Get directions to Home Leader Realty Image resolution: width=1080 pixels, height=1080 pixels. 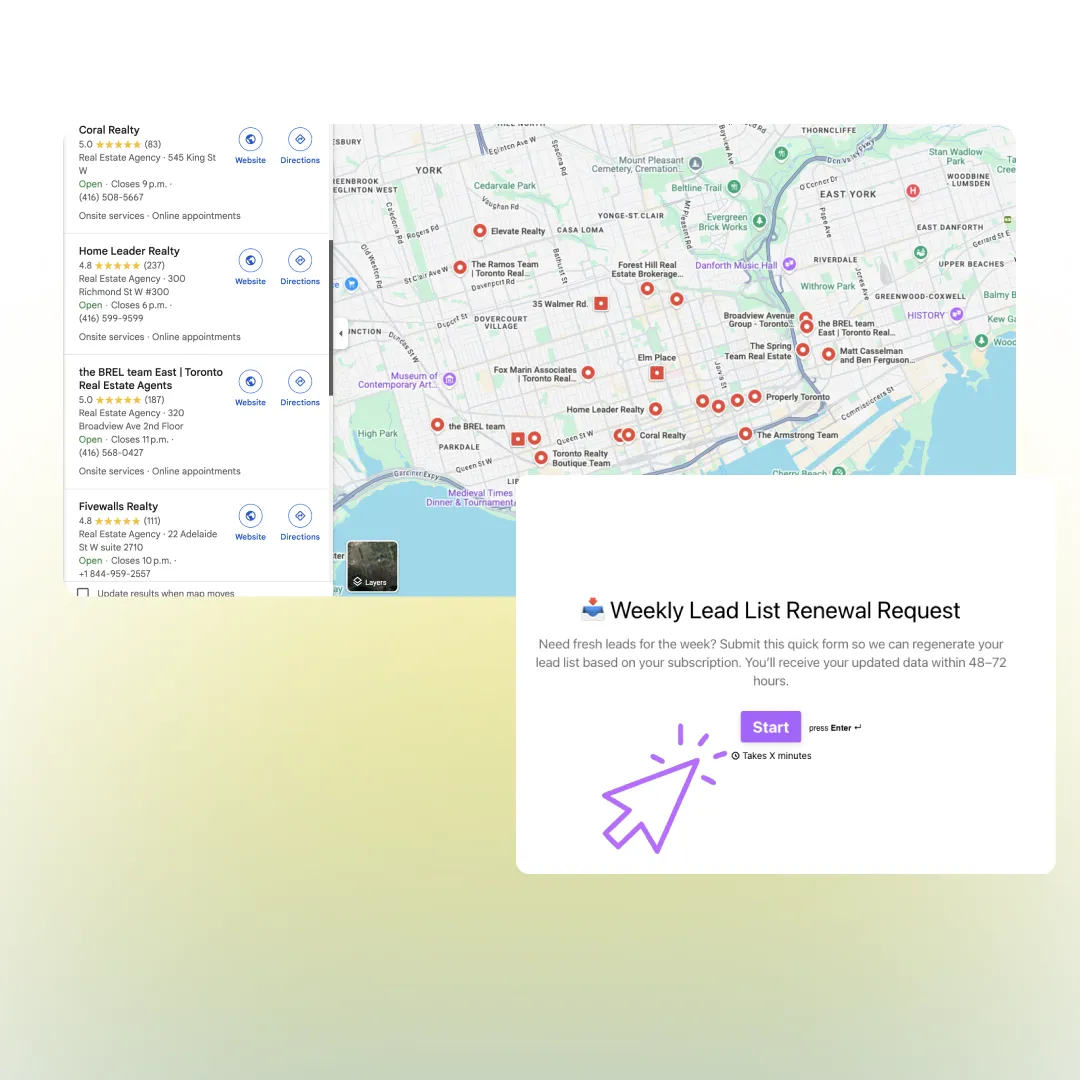pos(300,260)
